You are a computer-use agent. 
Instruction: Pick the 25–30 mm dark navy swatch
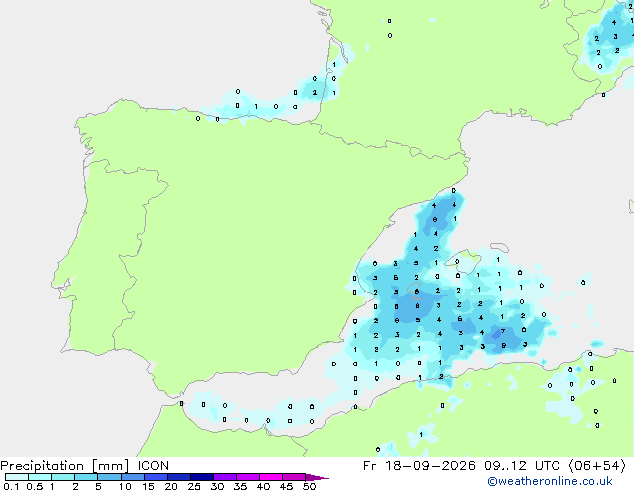[202, 477]
